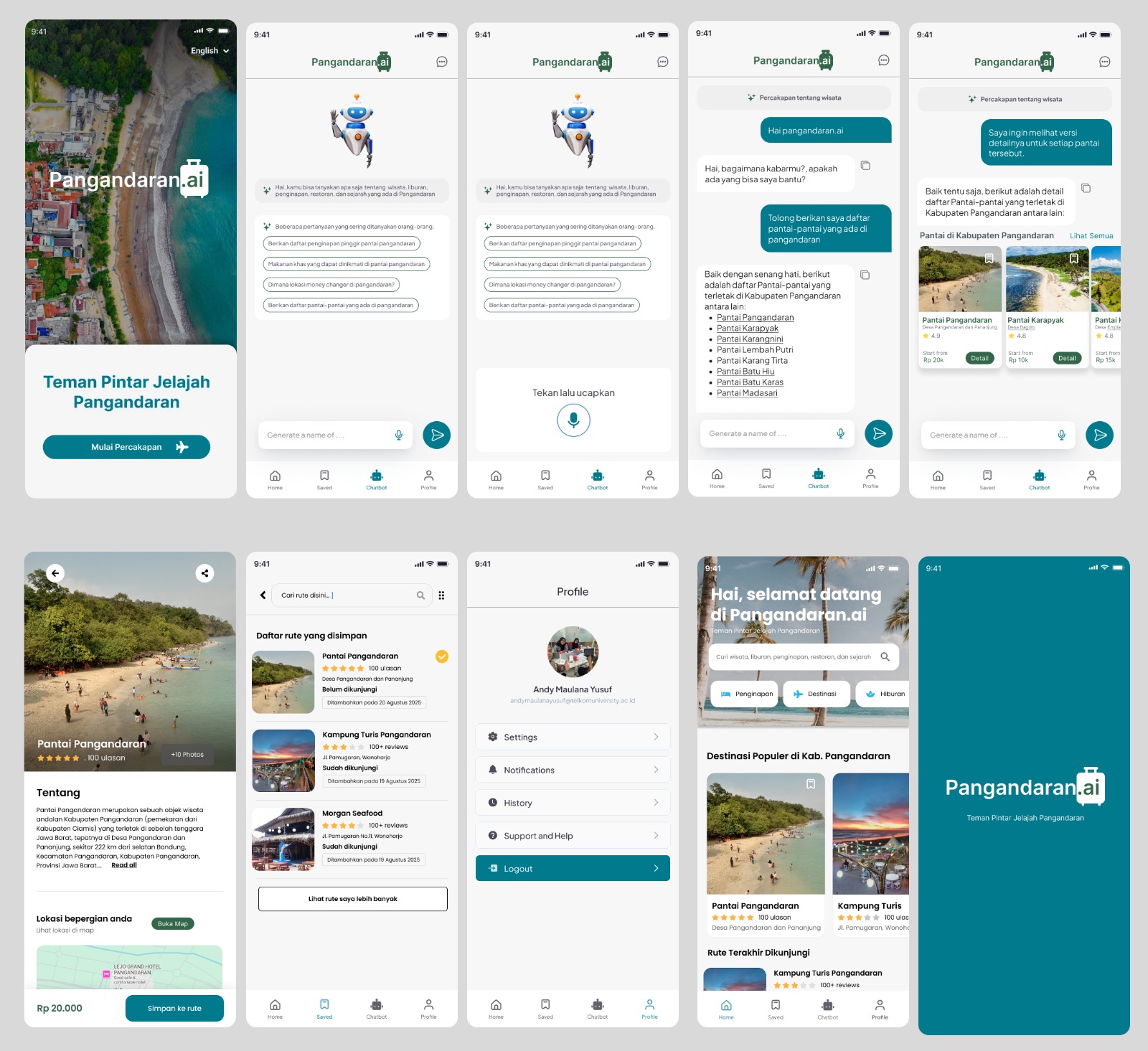Open Saved tab on the Profile settings screen
This screenshot has height=1051, width=1148.
545,1009
